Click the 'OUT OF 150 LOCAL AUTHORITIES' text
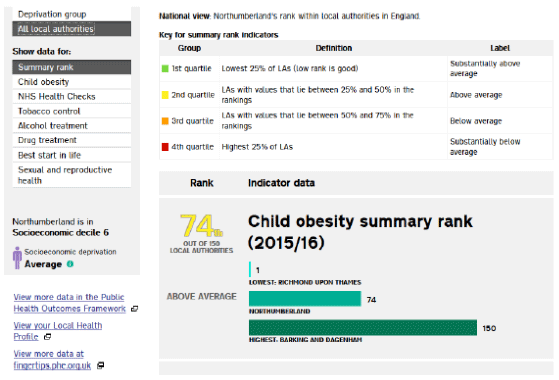 [x=201, y=247]
